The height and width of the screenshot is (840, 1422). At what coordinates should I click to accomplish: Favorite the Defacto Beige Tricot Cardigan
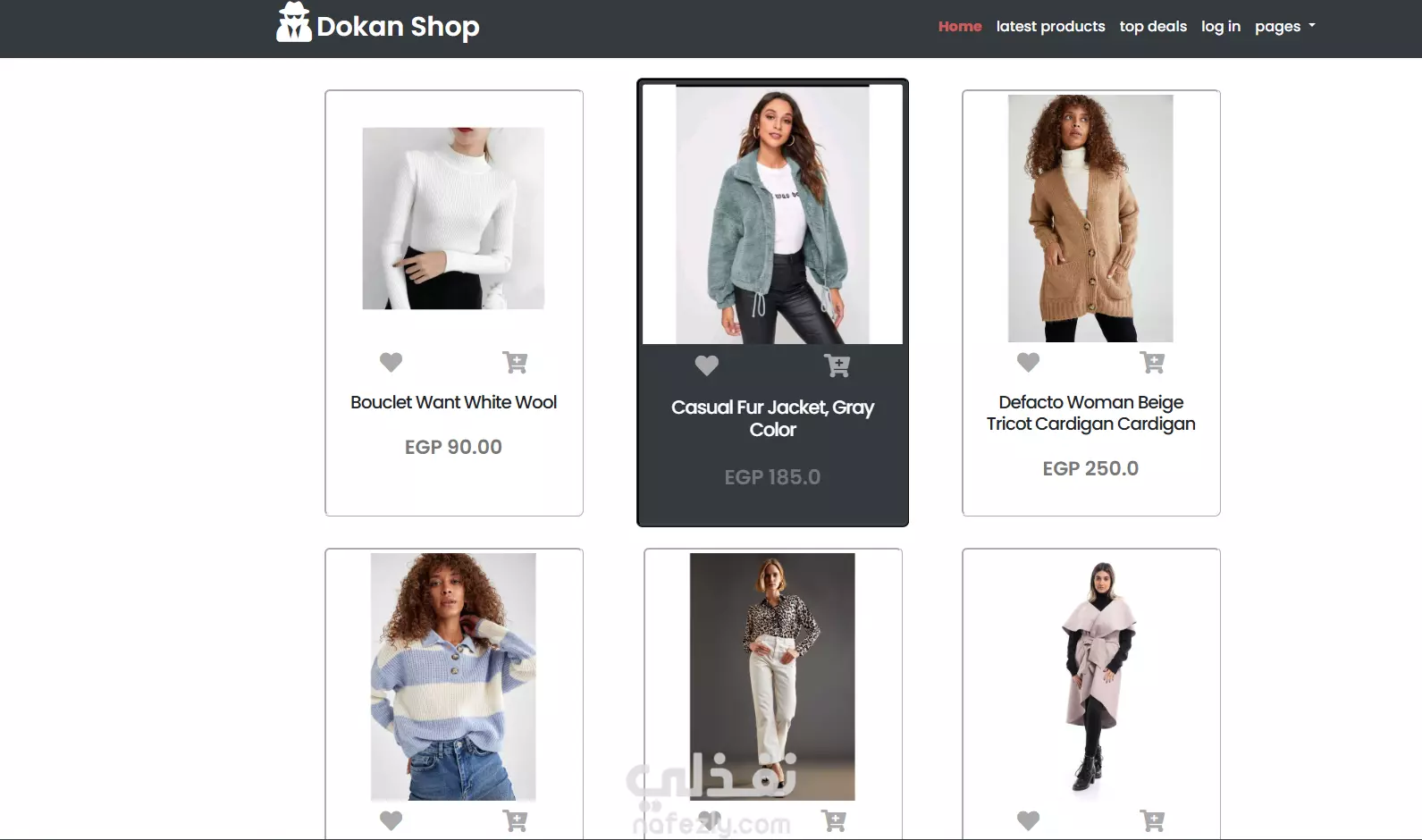[1028, 362]
